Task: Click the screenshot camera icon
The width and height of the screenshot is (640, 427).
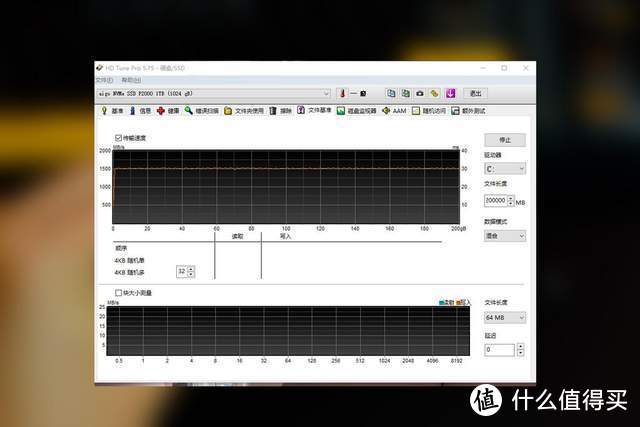Action: [x=419, y=93]
